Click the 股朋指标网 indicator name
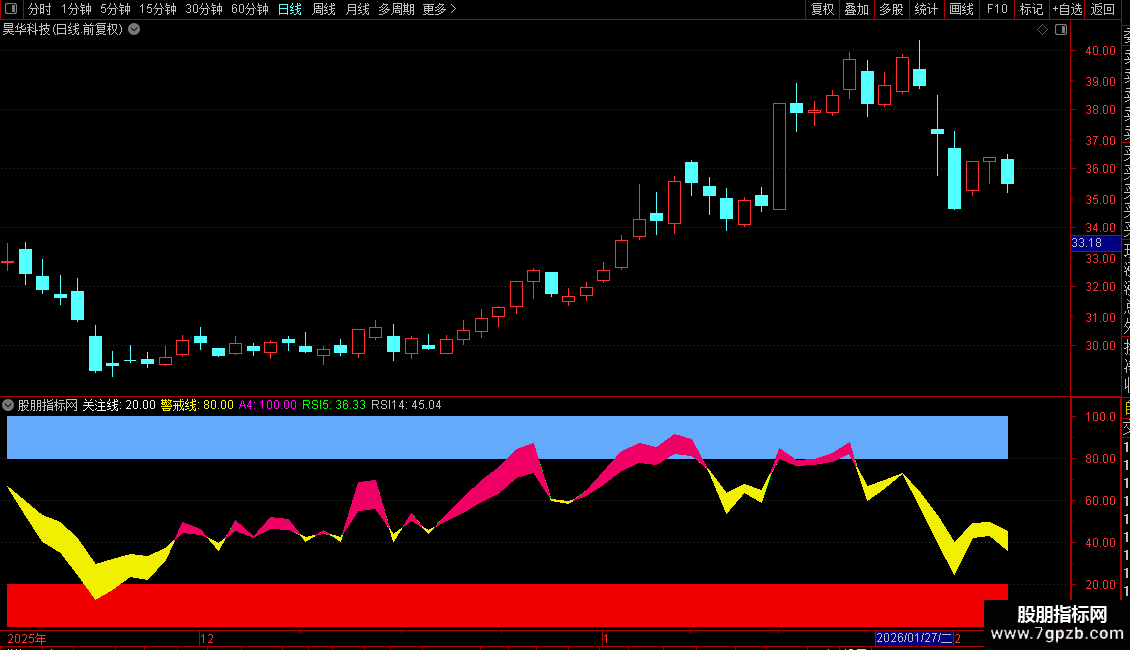Viewport: 1130px width, 650px height. click(48, 405)
